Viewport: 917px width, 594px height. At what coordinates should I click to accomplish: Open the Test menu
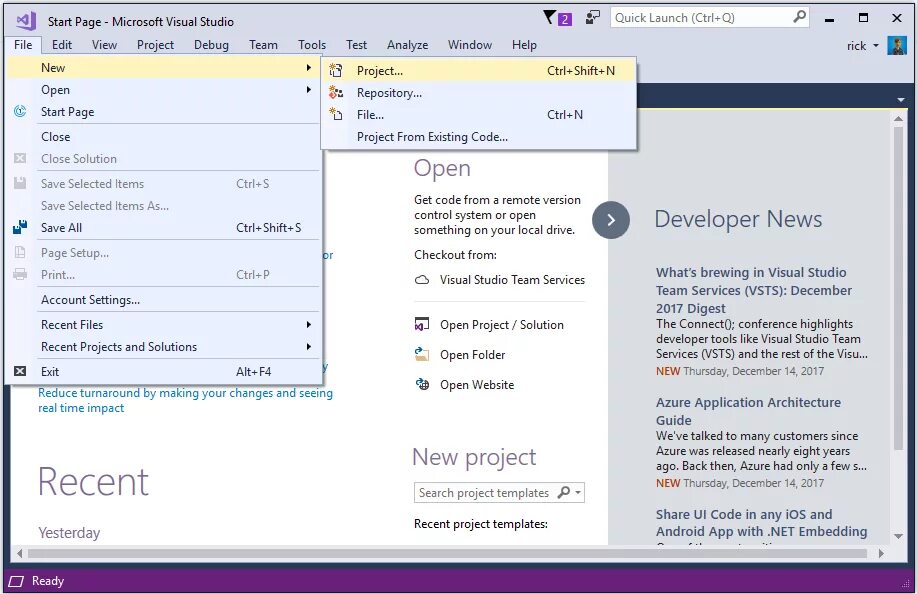click(x=356, y=44)
